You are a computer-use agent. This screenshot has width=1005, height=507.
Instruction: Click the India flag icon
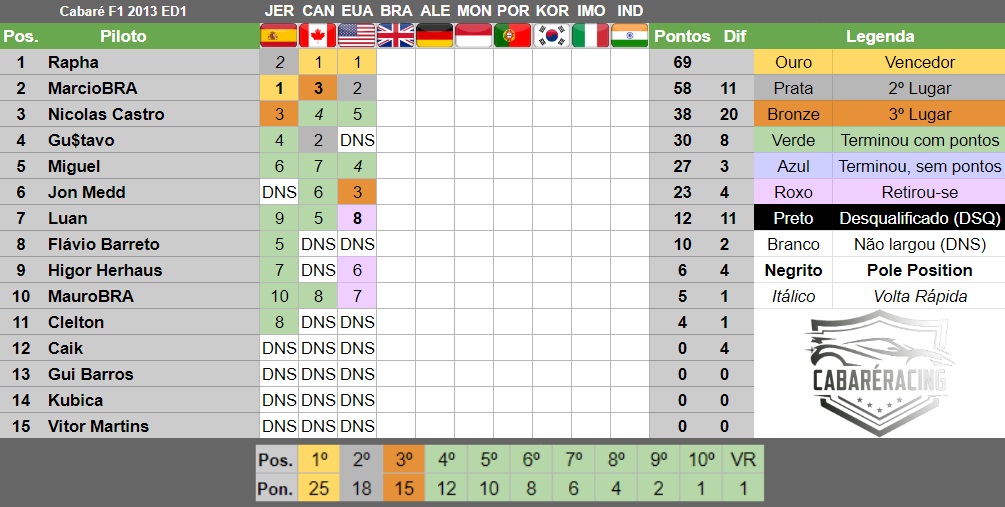pyautogui.click(x=629, y=36)
